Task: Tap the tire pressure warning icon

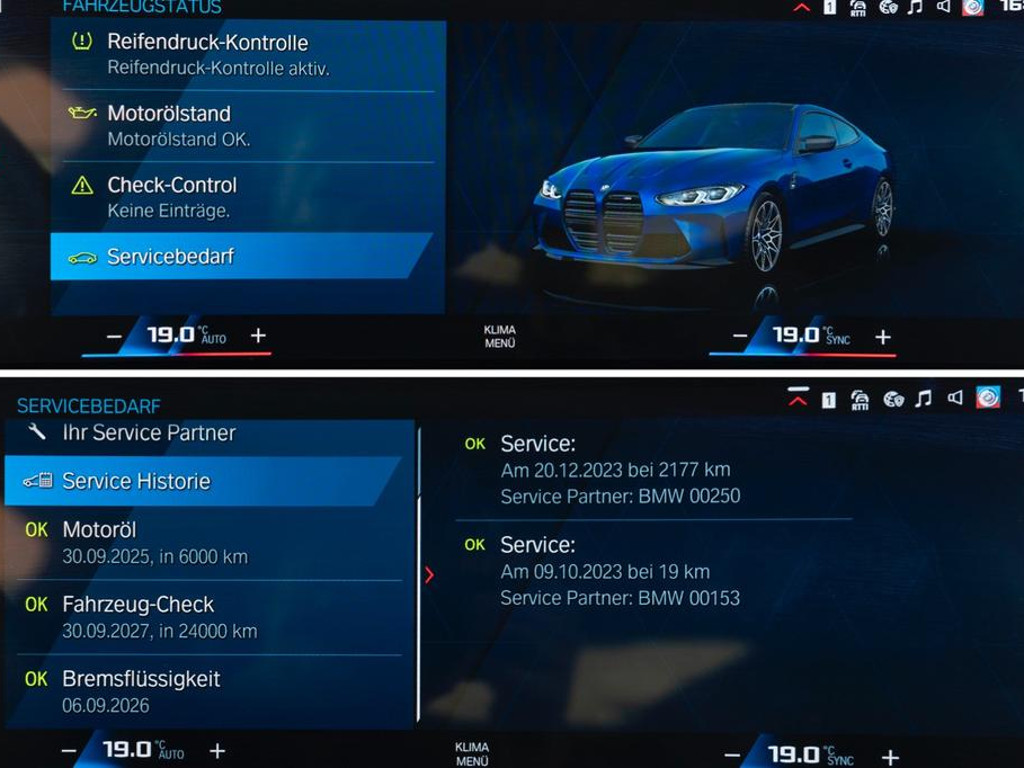Action: 82,42
